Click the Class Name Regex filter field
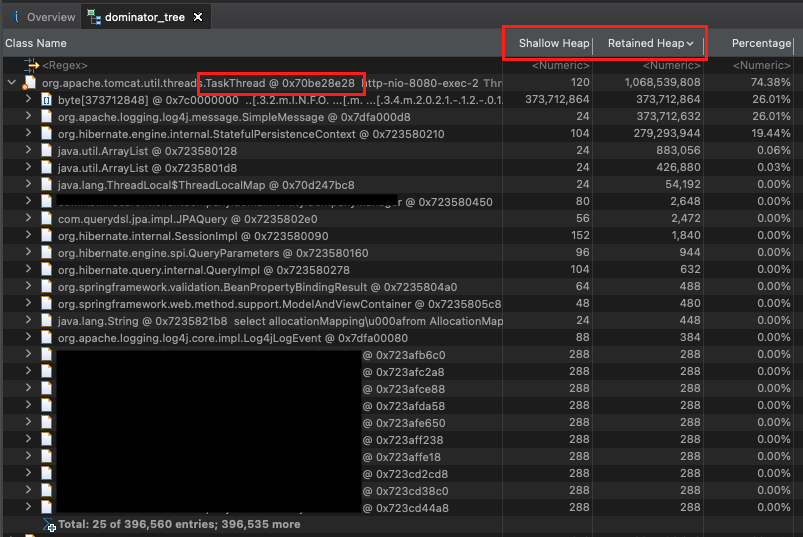Screen dimensions: 803x537 coord(65,66)
